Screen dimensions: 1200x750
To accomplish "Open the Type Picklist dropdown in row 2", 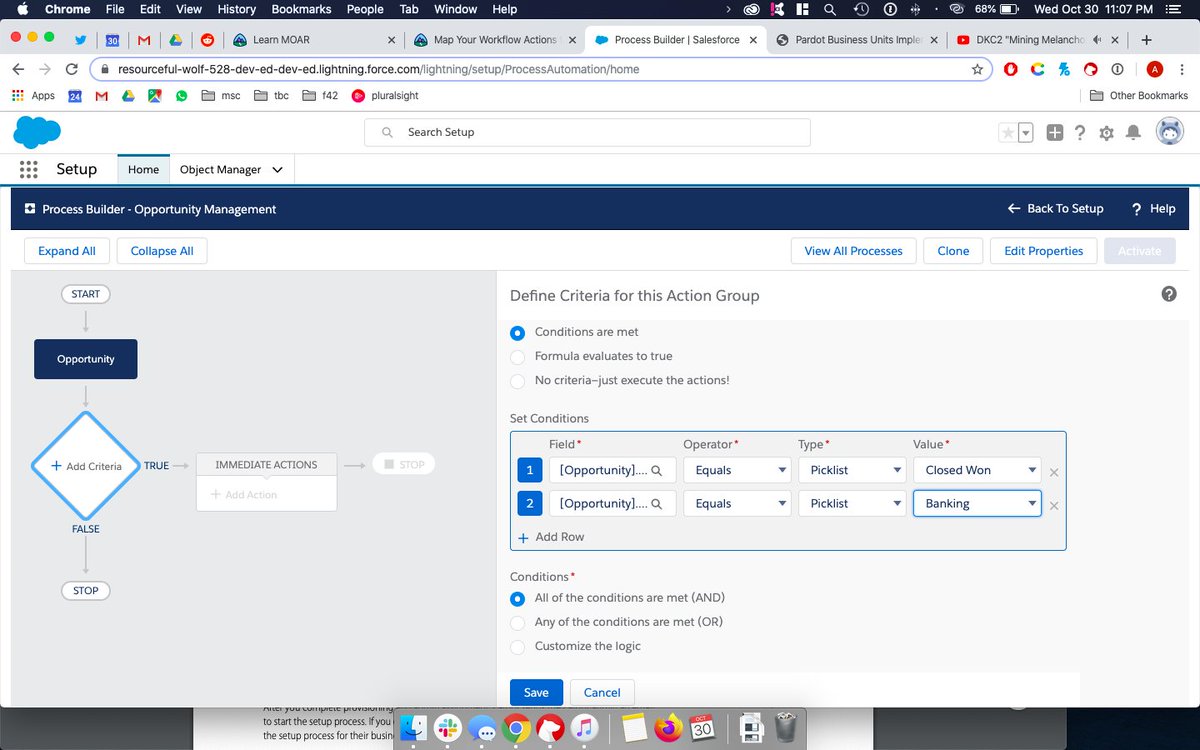I will point(852,504).
